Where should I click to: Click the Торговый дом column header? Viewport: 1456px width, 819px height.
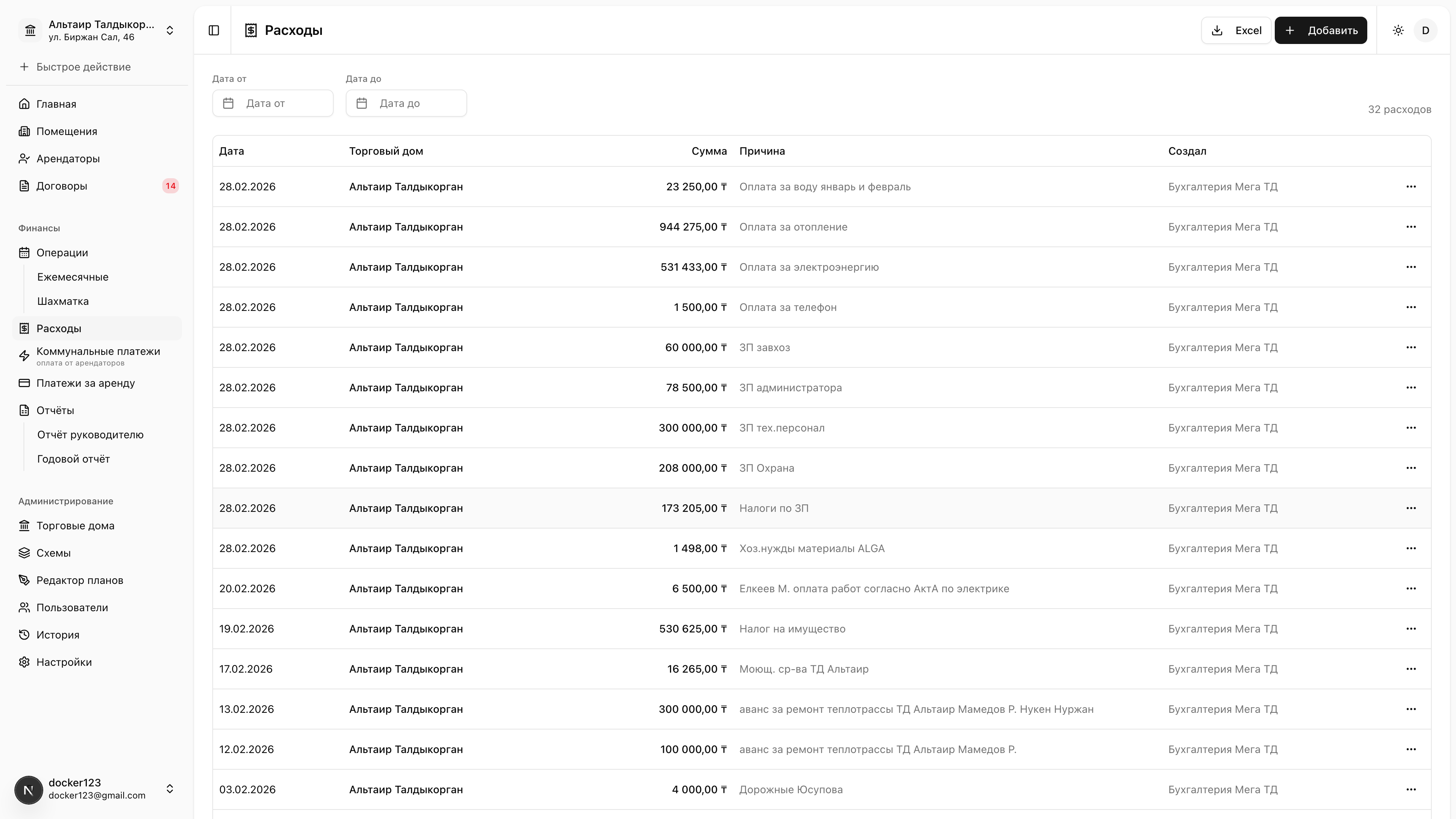click(x=386, y=151)
